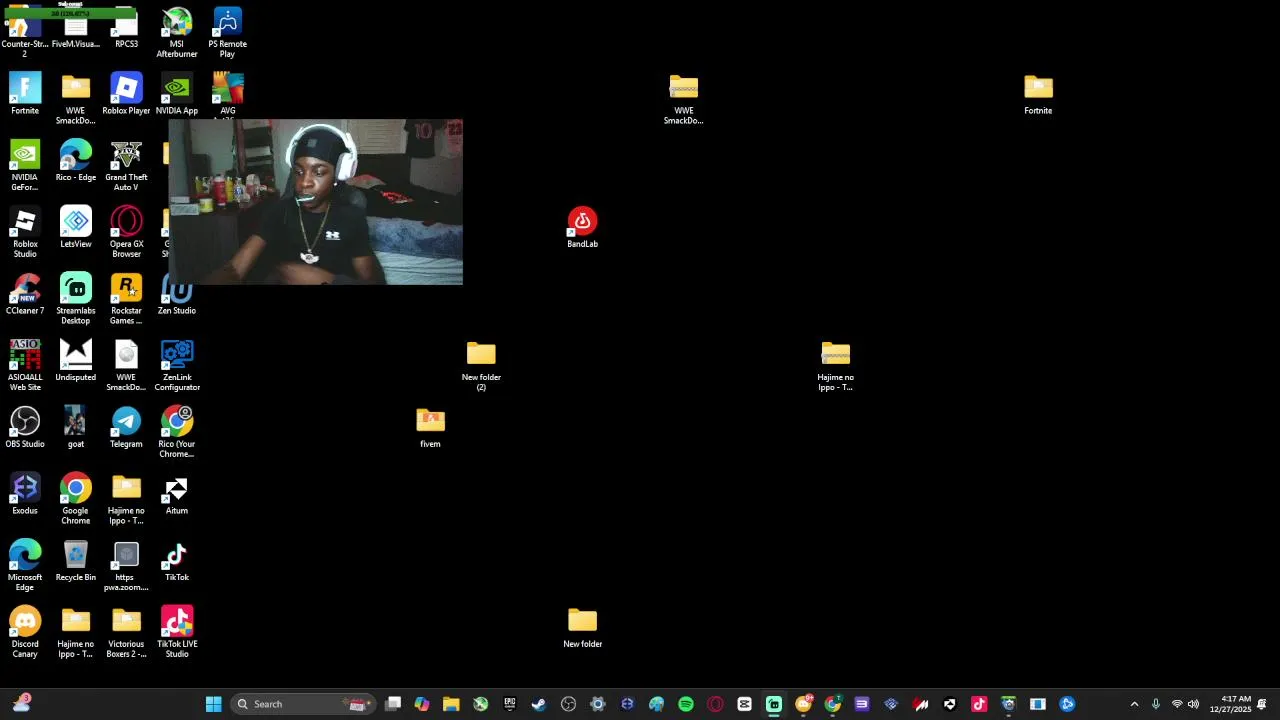
Task: Select the goat desktop icon
Action: coord(76,428)
